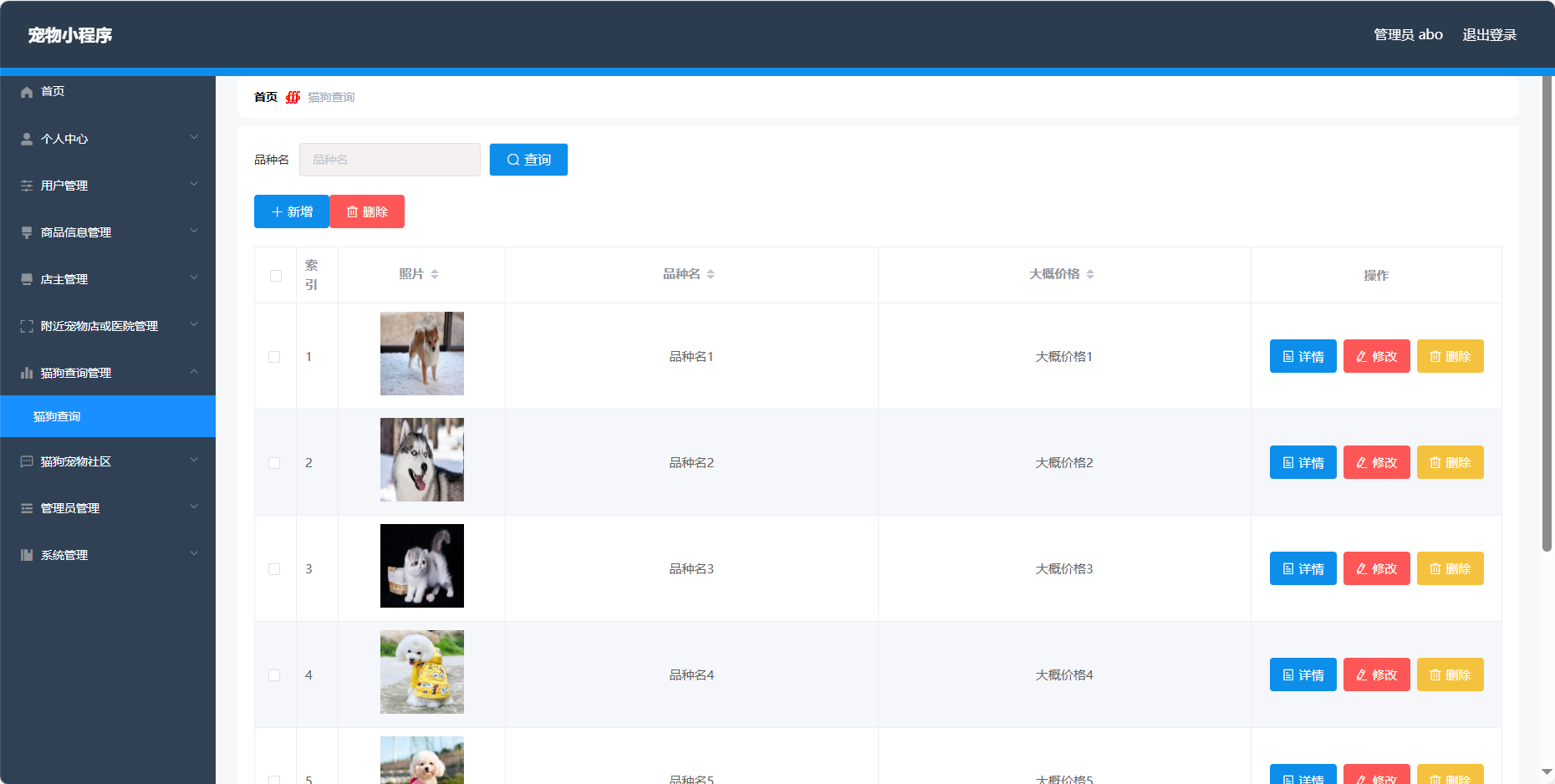Image resolution: width=1555 pixels, height=784 pixels.
Task: Tick the checkbox for row 2
Action: pos(274,463)
